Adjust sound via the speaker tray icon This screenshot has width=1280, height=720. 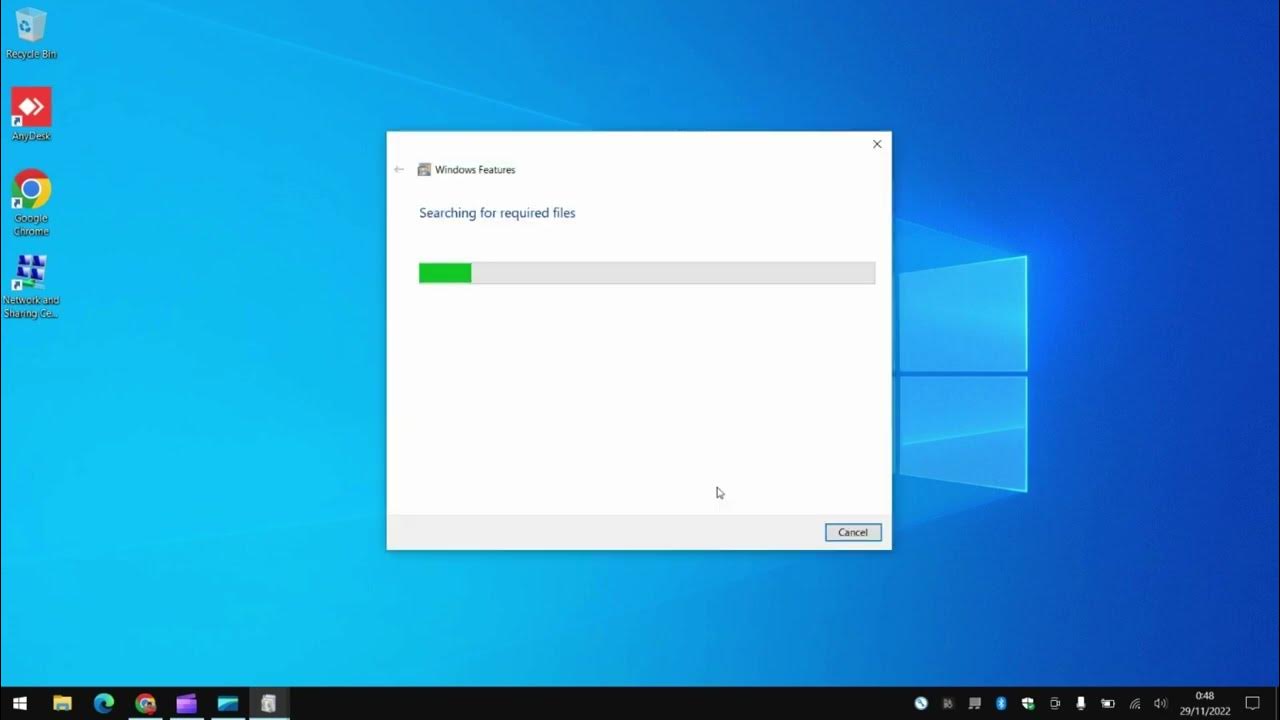(1161, 703)
